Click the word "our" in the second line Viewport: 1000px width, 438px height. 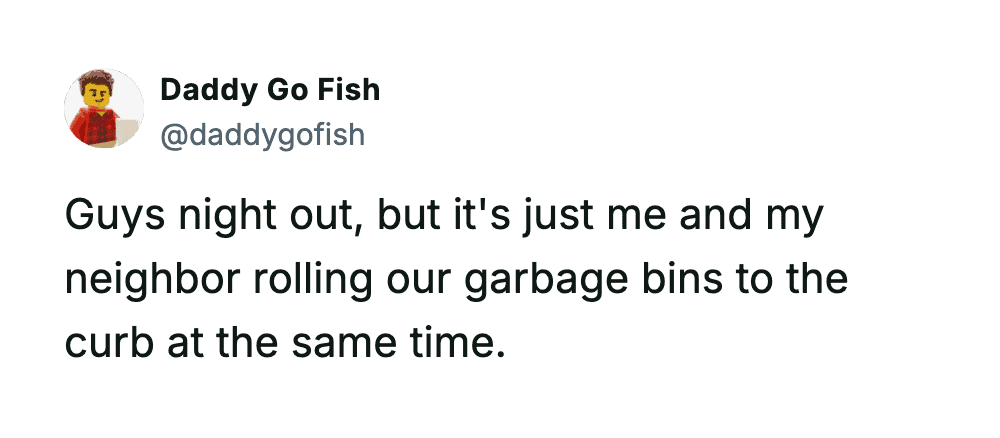point(390,280)
